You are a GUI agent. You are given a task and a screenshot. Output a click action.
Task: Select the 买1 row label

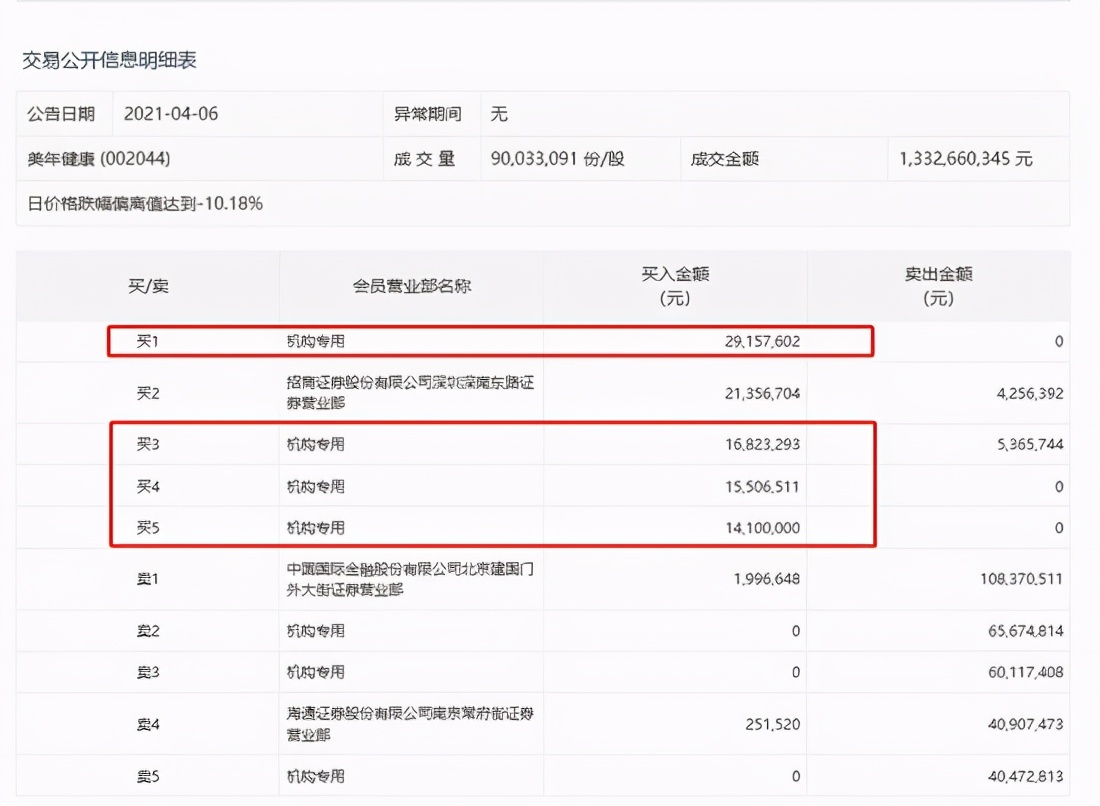coord(147,342)
